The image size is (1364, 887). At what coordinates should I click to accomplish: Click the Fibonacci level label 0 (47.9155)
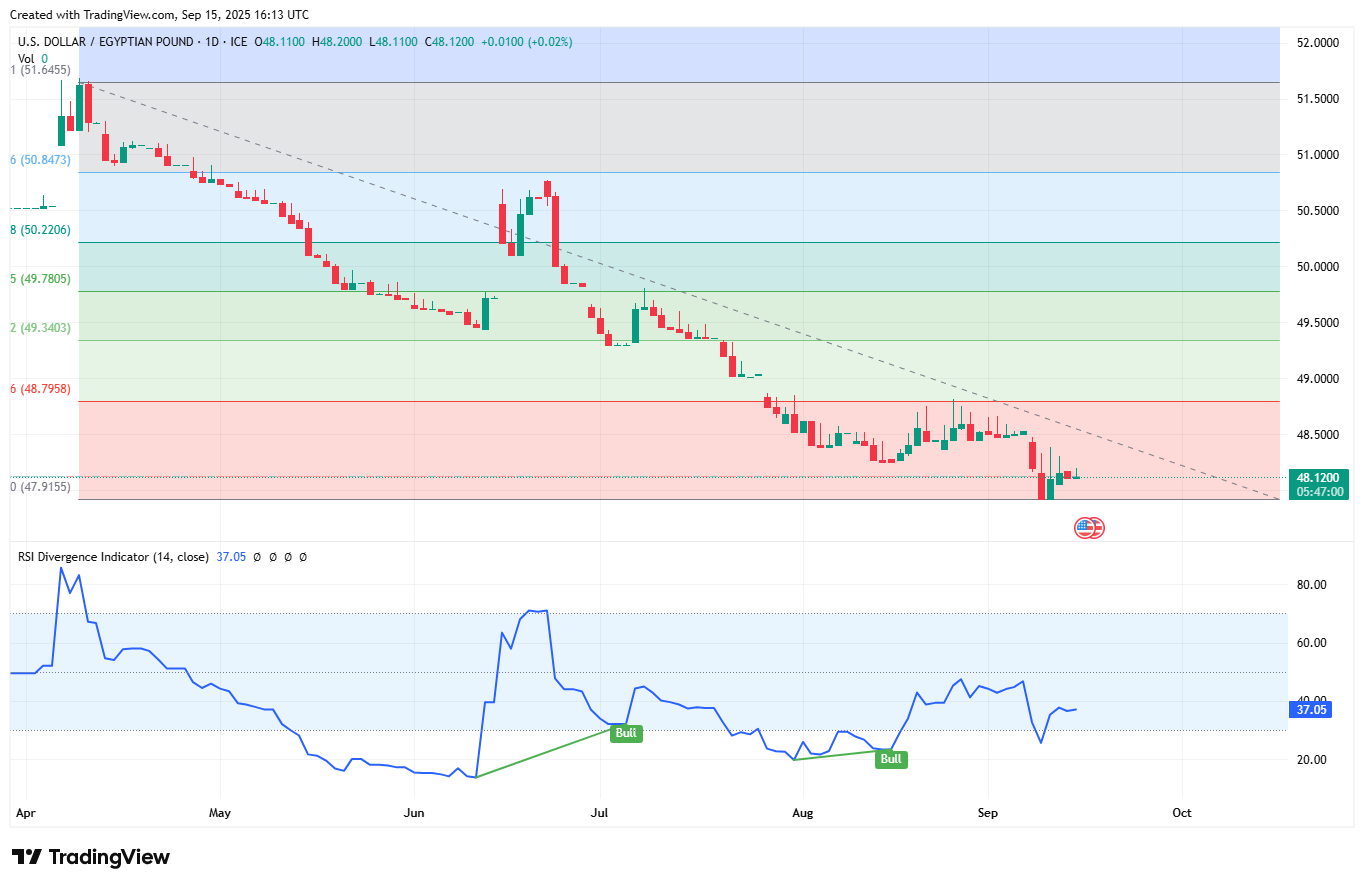[40, 487]
